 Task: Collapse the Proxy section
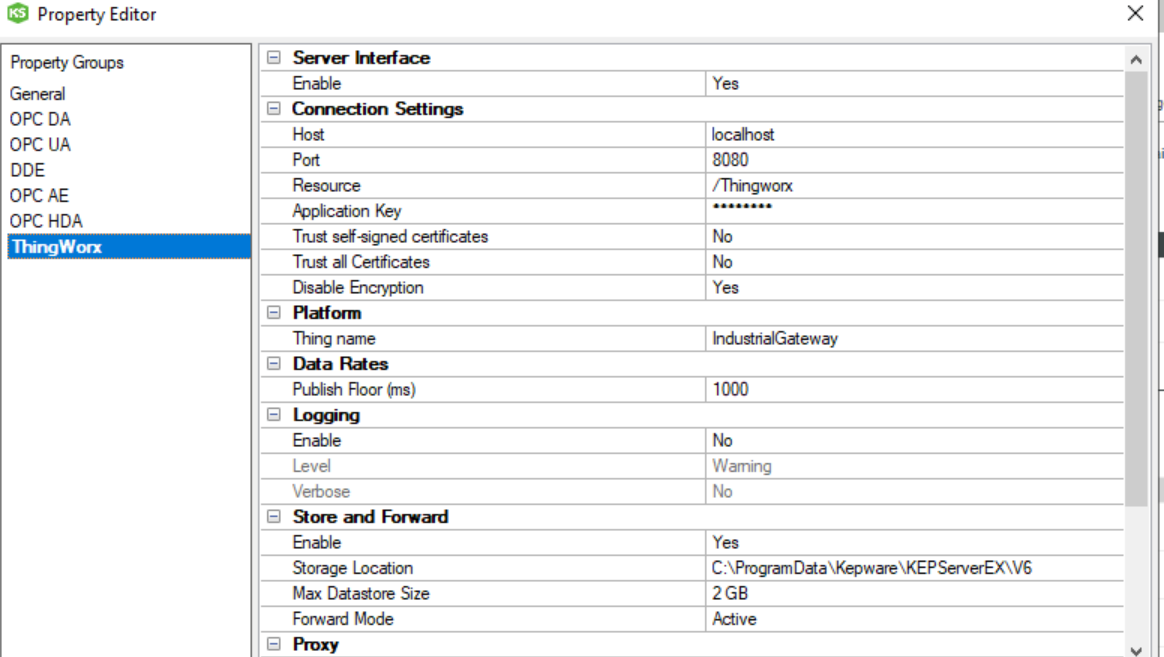273,645
